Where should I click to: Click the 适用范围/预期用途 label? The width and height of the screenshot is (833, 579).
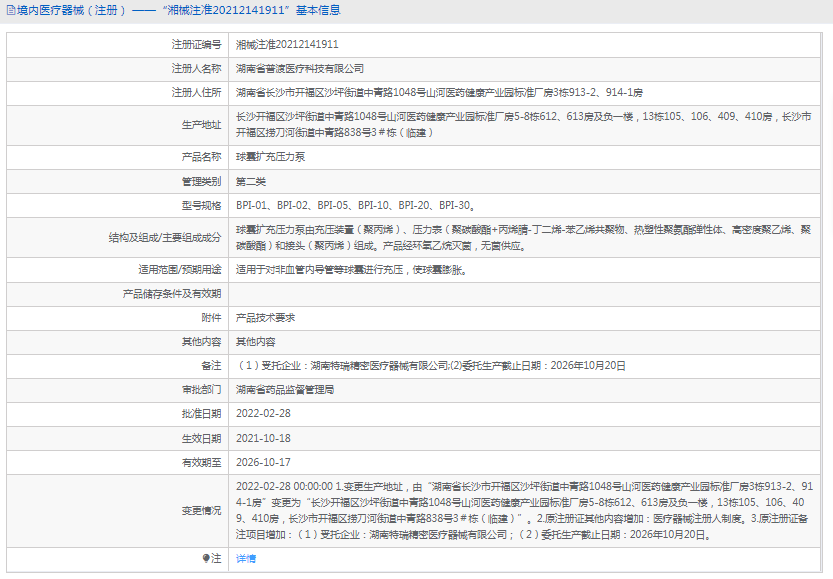180,270
